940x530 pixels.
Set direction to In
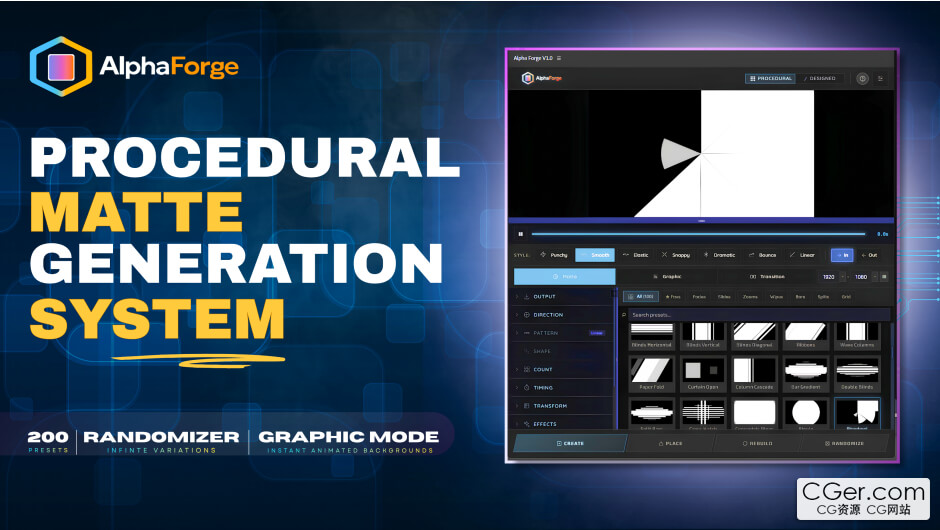coord(842,255)
